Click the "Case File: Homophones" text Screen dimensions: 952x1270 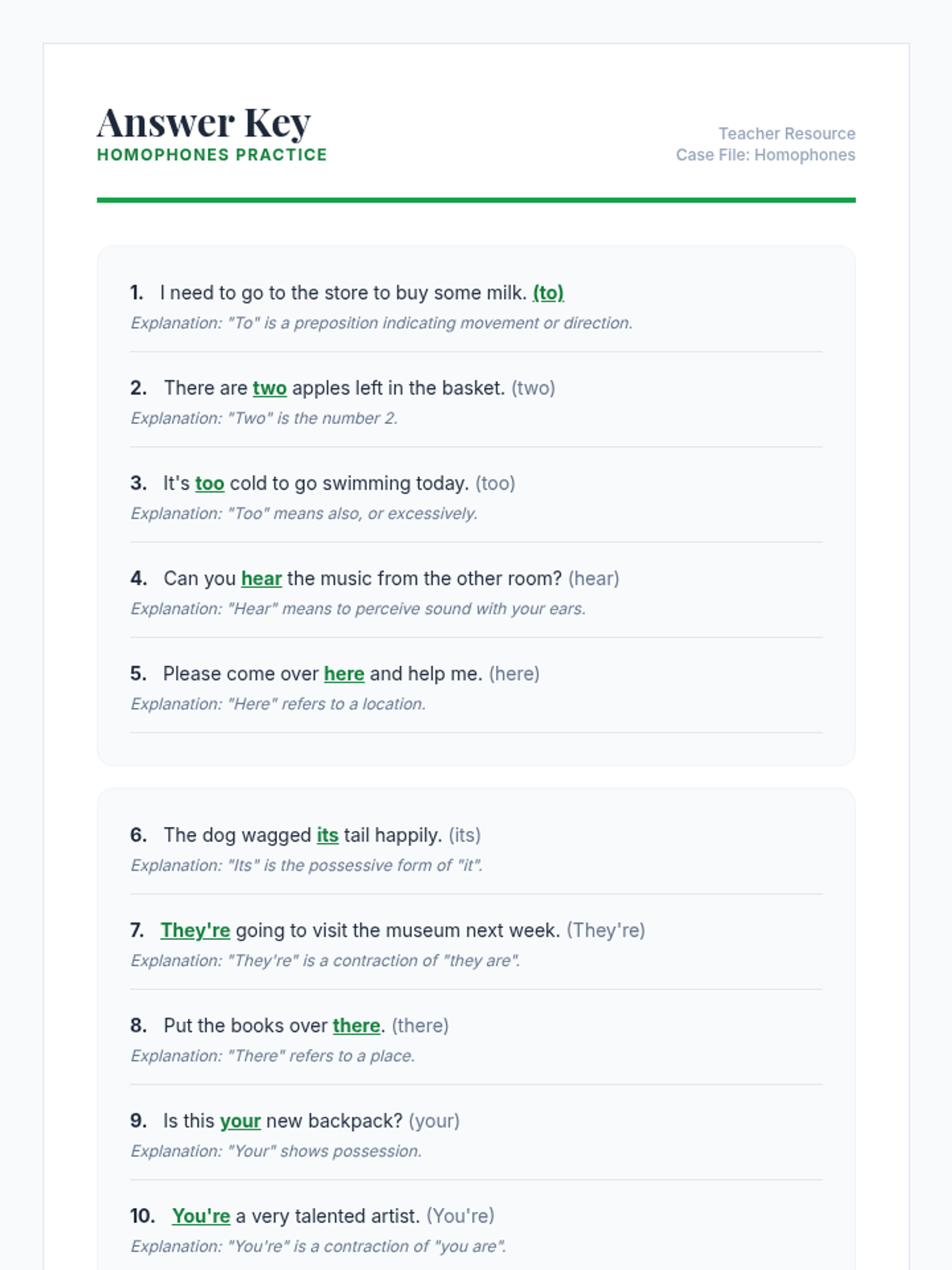pos(765,155)
